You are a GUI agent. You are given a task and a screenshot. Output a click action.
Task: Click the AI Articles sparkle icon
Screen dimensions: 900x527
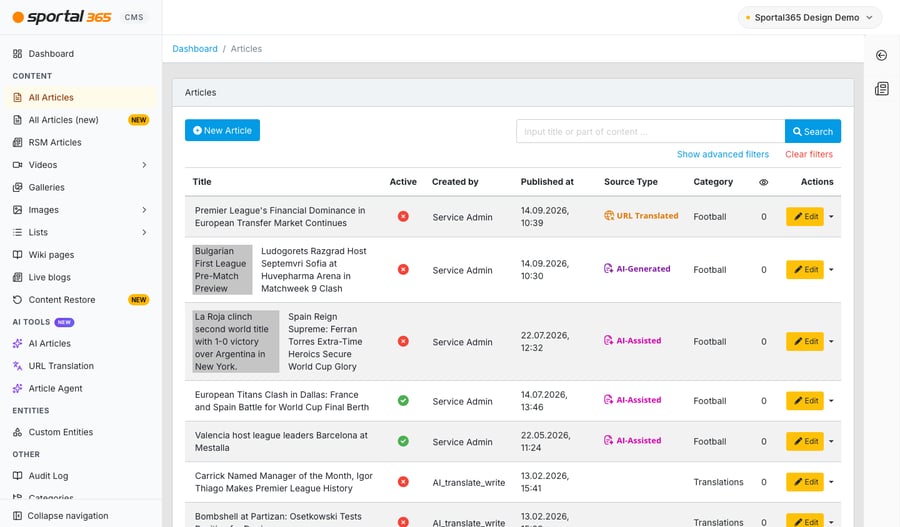(17, 343)
